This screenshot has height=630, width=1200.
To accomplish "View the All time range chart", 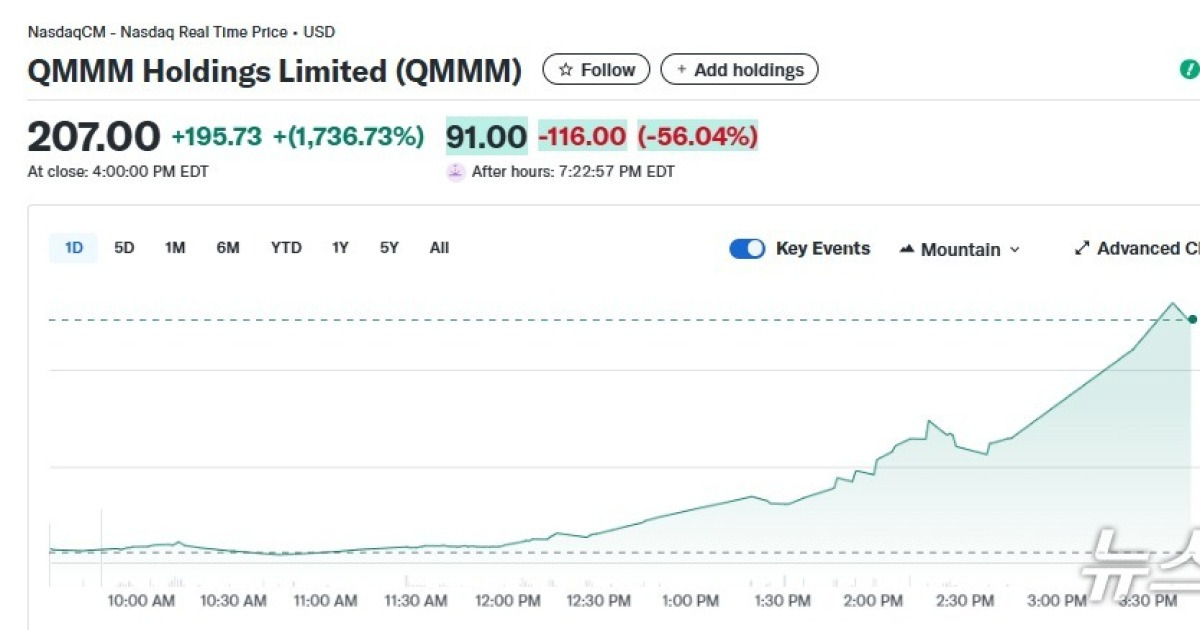I will point(439,248).
